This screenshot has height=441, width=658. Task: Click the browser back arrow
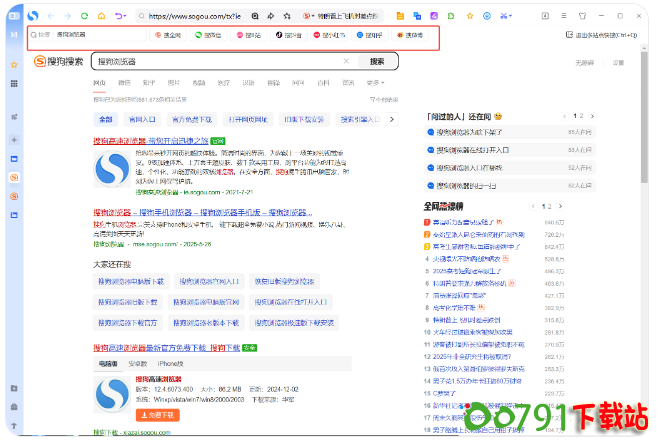pos(52,17)
